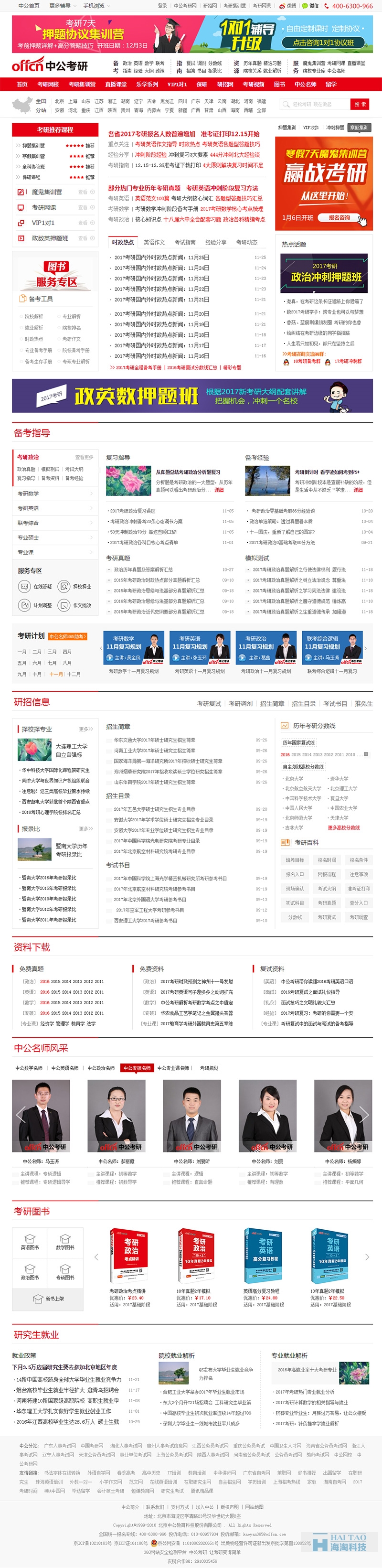Viewport: 382px width, 1568px height.
Task: Open the 计划调整 service icon
Action: [x=24, y=606]
